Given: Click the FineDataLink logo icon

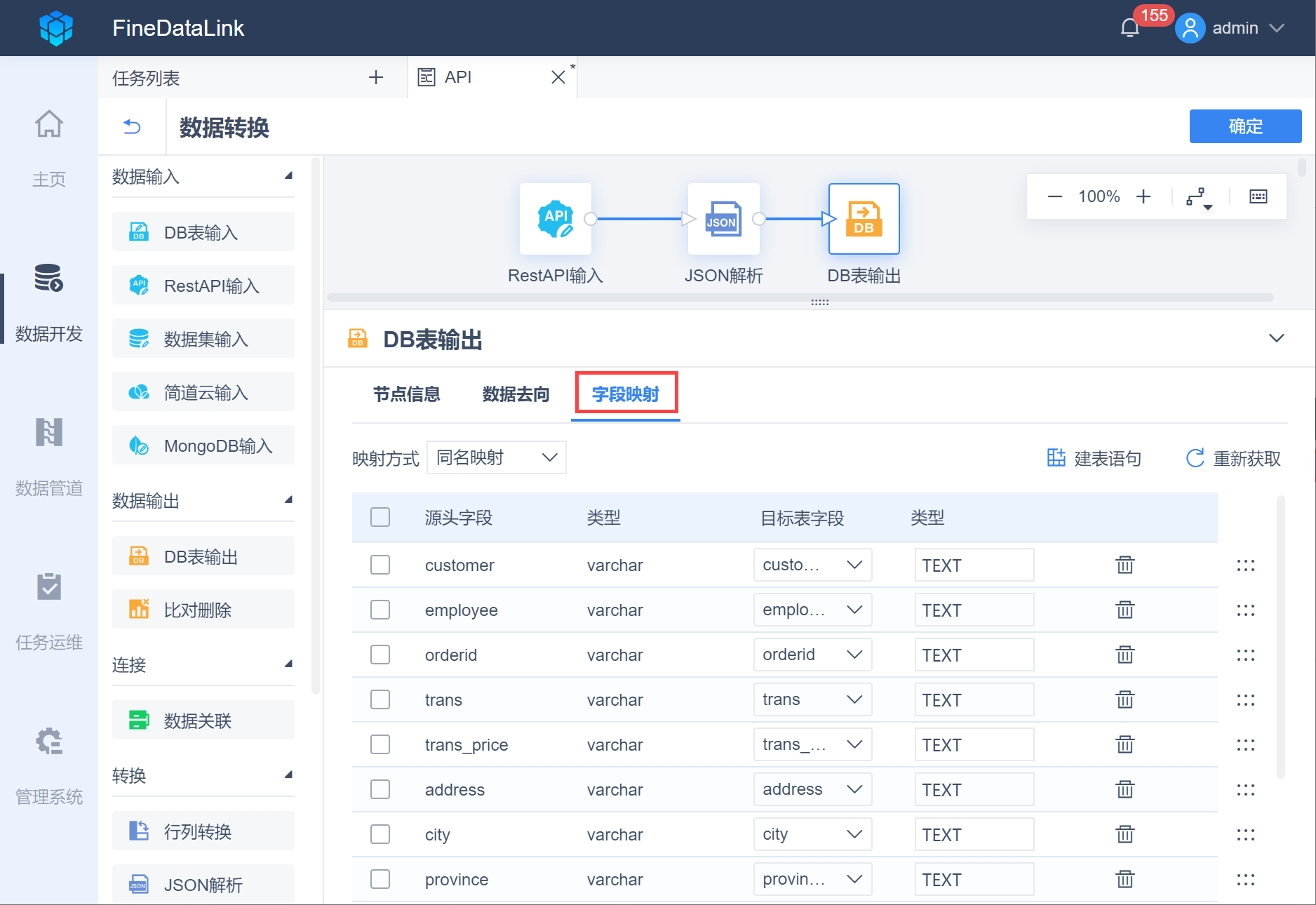Looking at the screenshot, I should (x=56, y=28).
